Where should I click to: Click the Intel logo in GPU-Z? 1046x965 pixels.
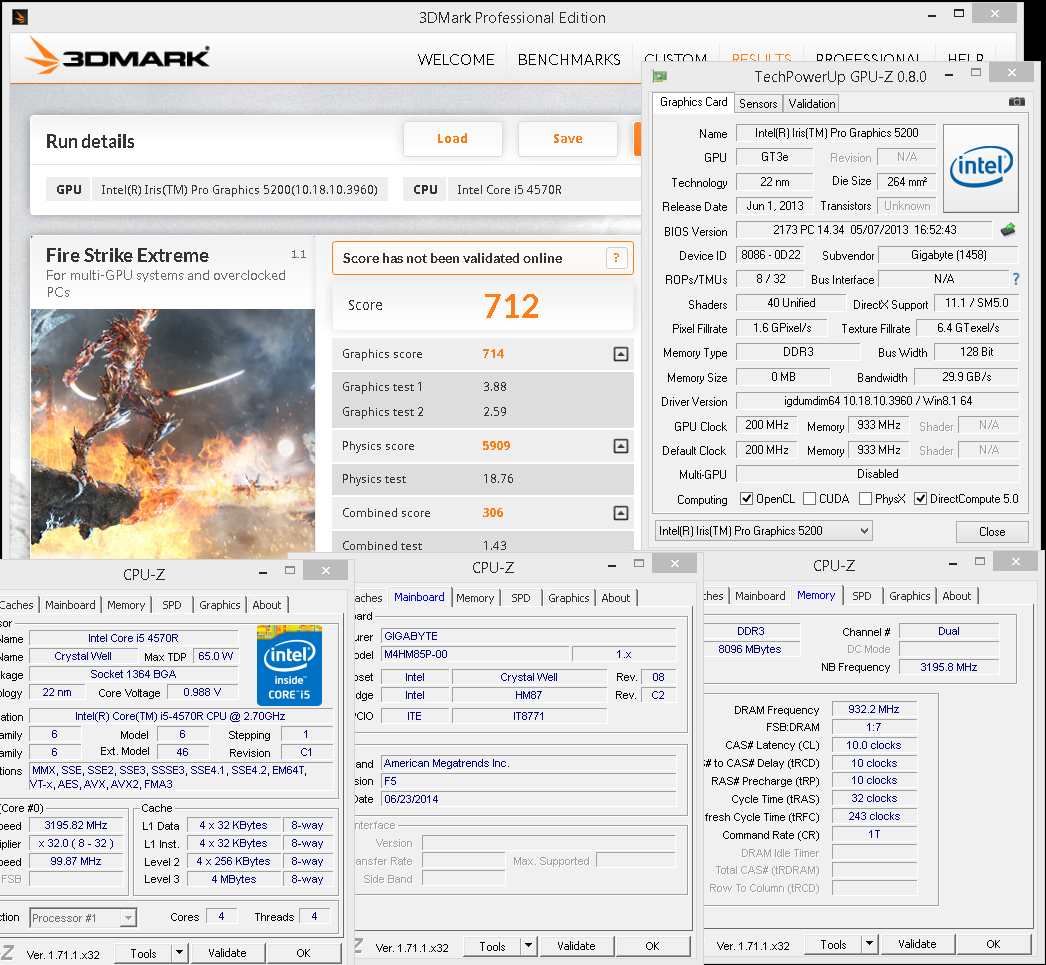click(x=981, y=168)
